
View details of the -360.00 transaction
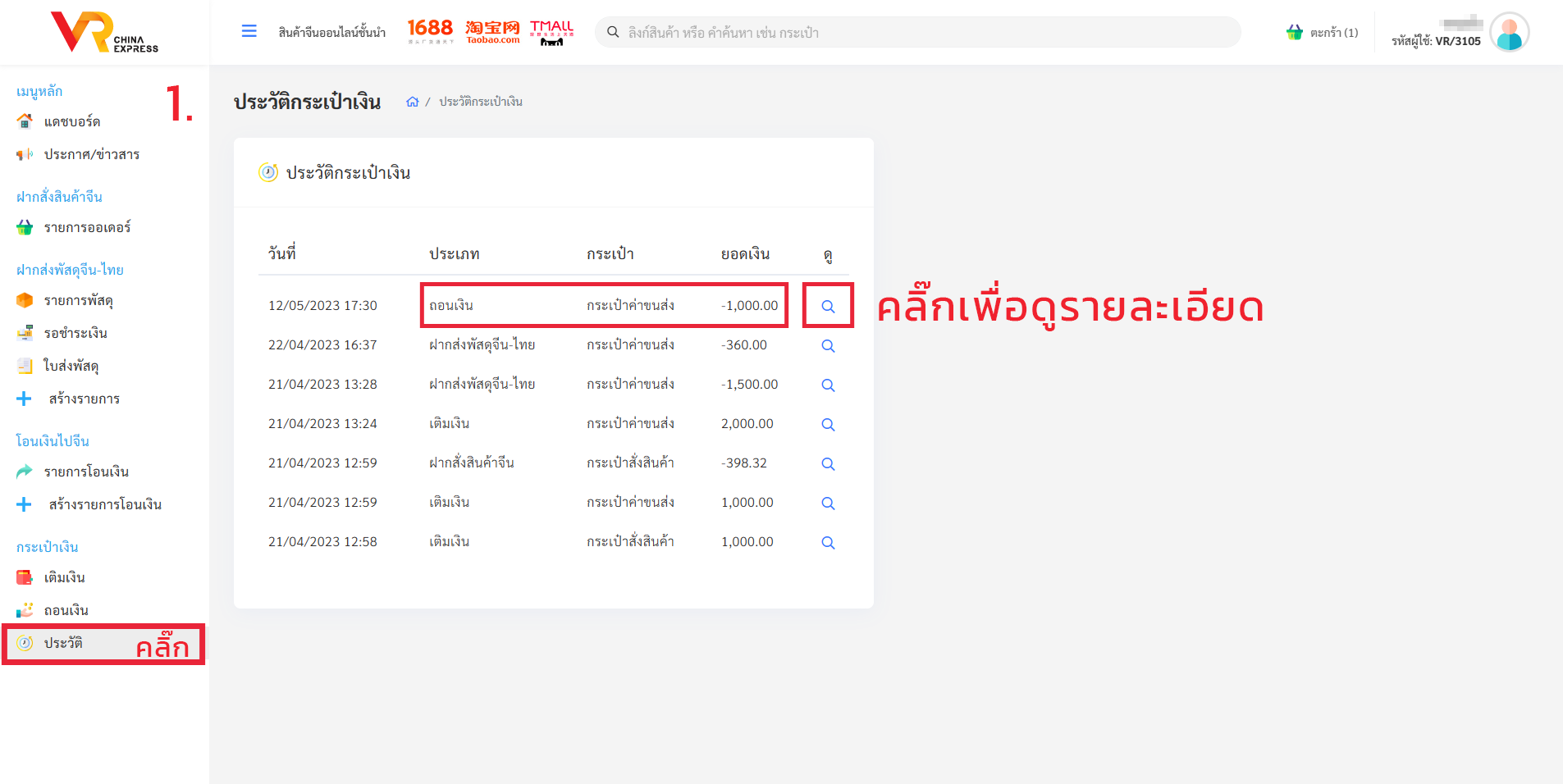(828, 345)
